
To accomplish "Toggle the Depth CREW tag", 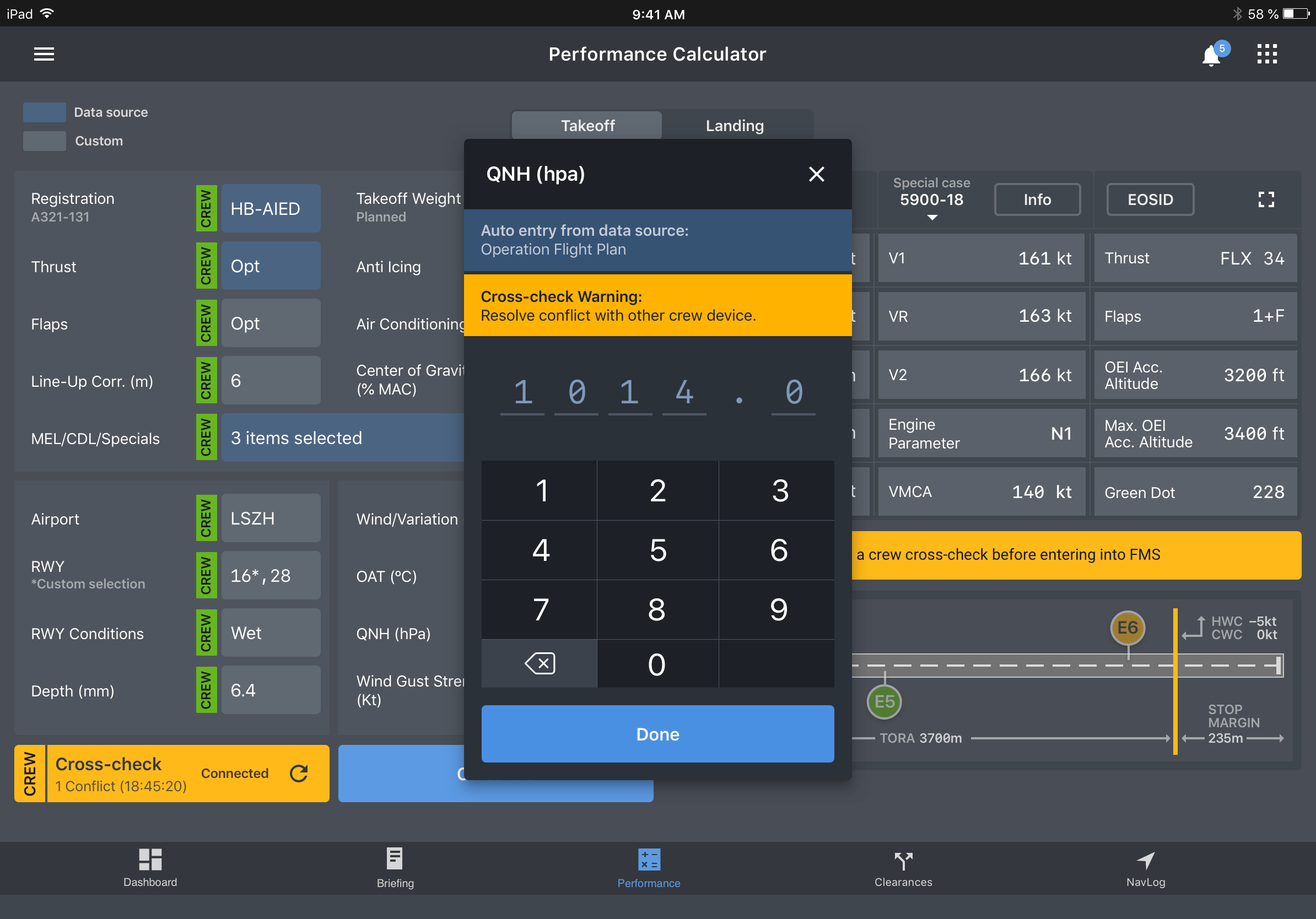I will (x=206, y=690).
